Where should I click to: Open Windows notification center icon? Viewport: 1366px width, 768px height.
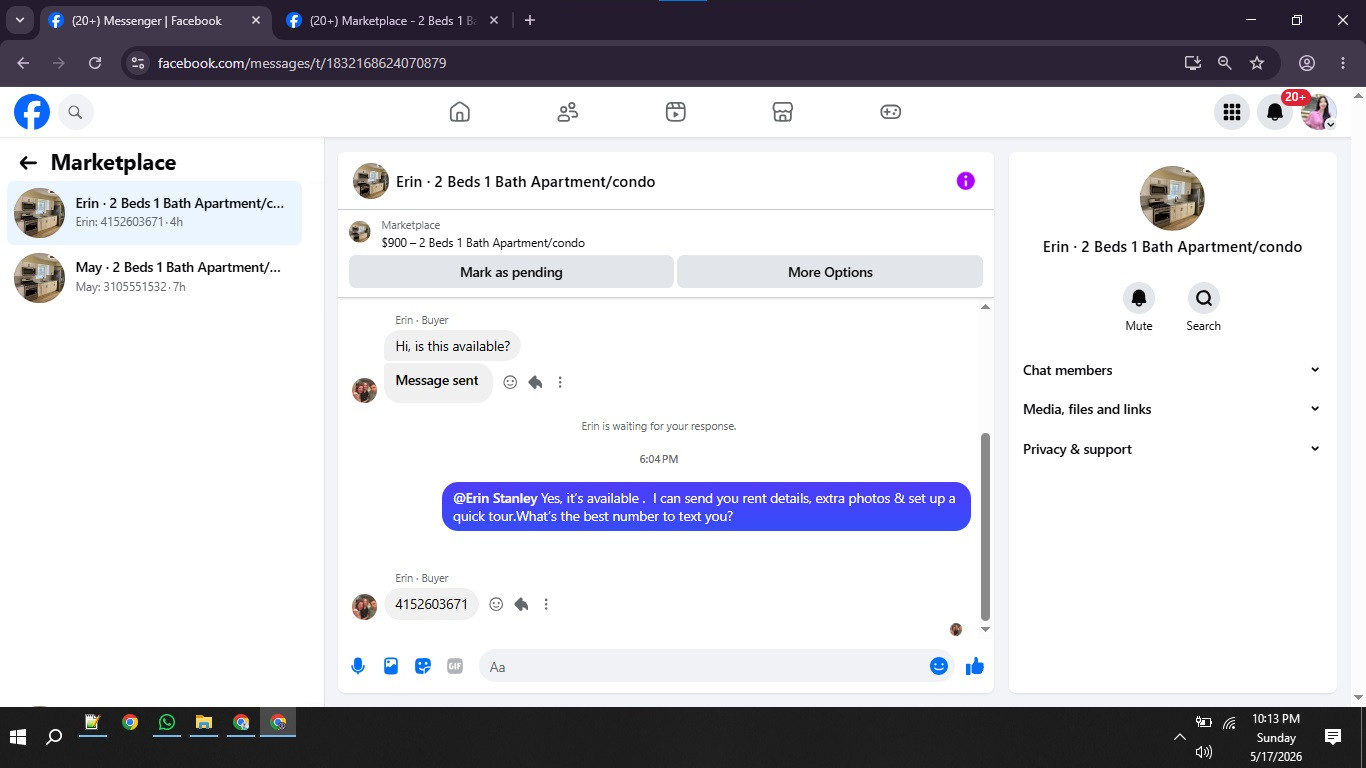point(1333,737)
